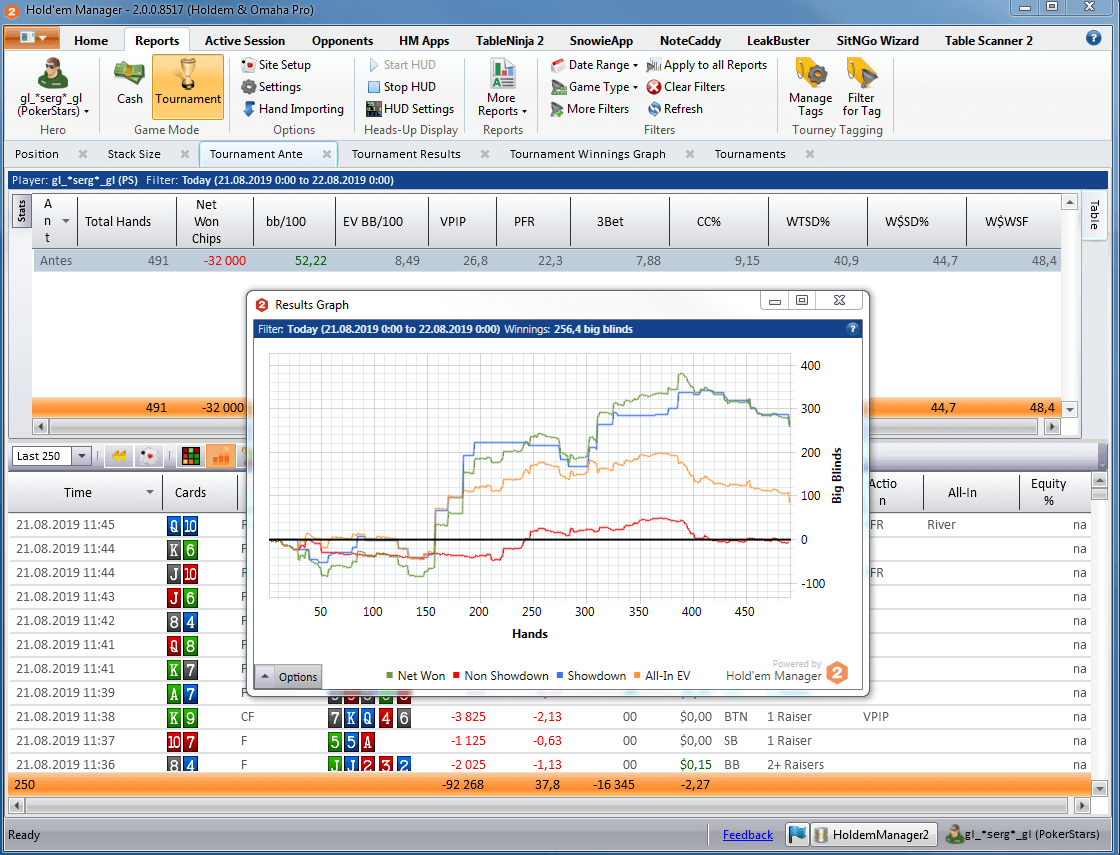Open the Stack Size report tab
1120x855 pixels.
click(134, 154)
